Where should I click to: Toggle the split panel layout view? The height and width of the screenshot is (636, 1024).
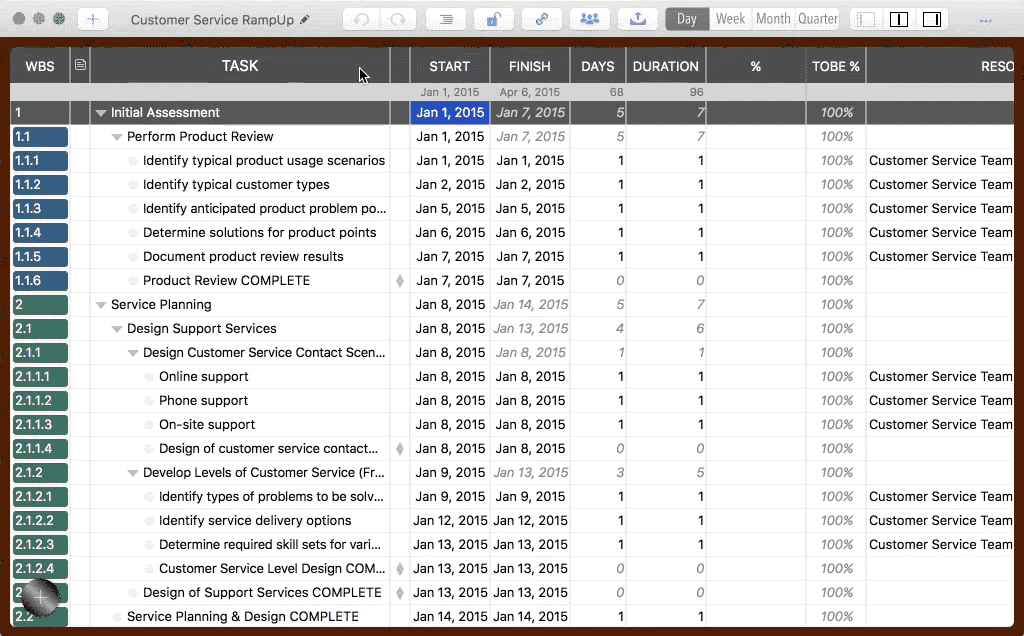click(899, 19)
